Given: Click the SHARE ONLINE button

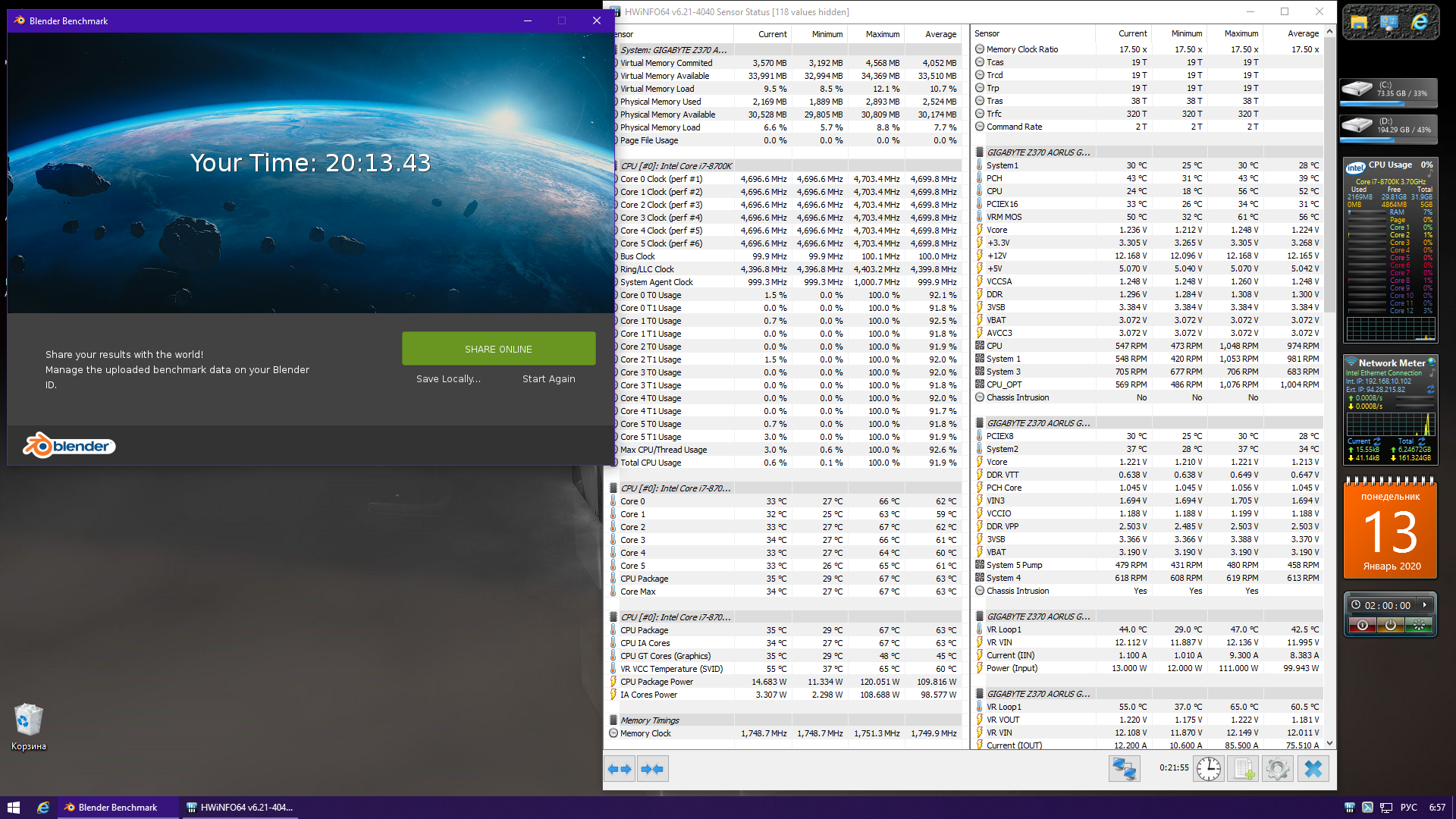Looking at the screenshot, I should click(x=498, y=349).
